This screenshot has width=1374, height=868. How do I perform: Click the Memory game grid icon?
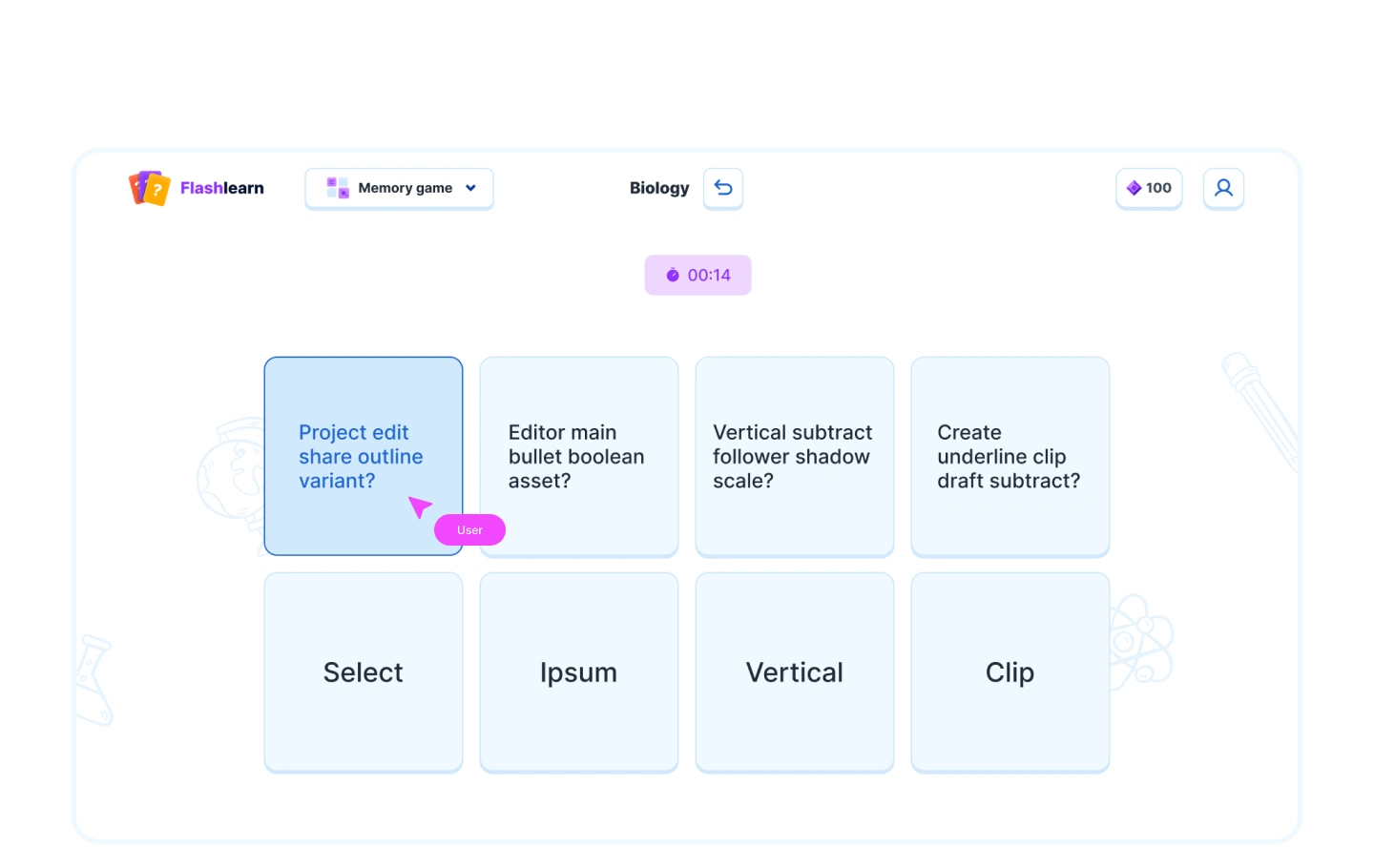[x=338, y=188]
